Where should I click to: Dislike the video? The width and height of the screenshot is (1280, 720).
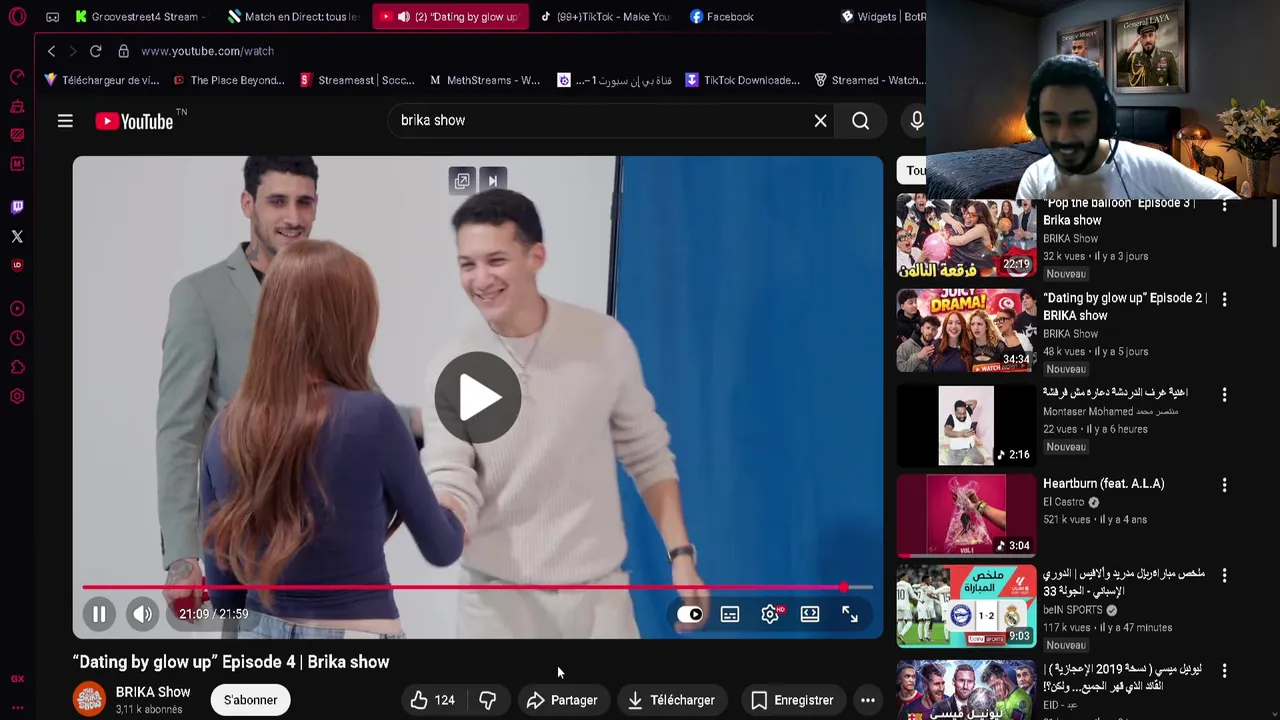tap(488, 700)
